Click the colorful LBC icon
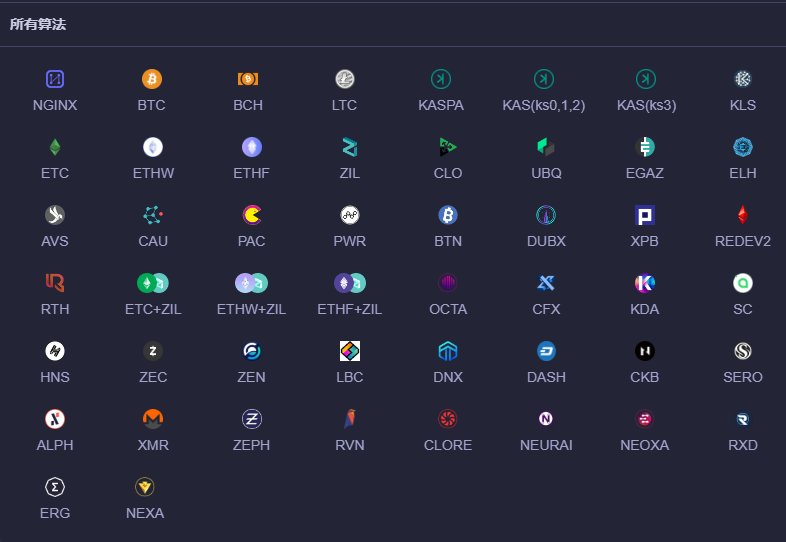The width and height of the screenshot is (786, 542). tap(349, 351)
